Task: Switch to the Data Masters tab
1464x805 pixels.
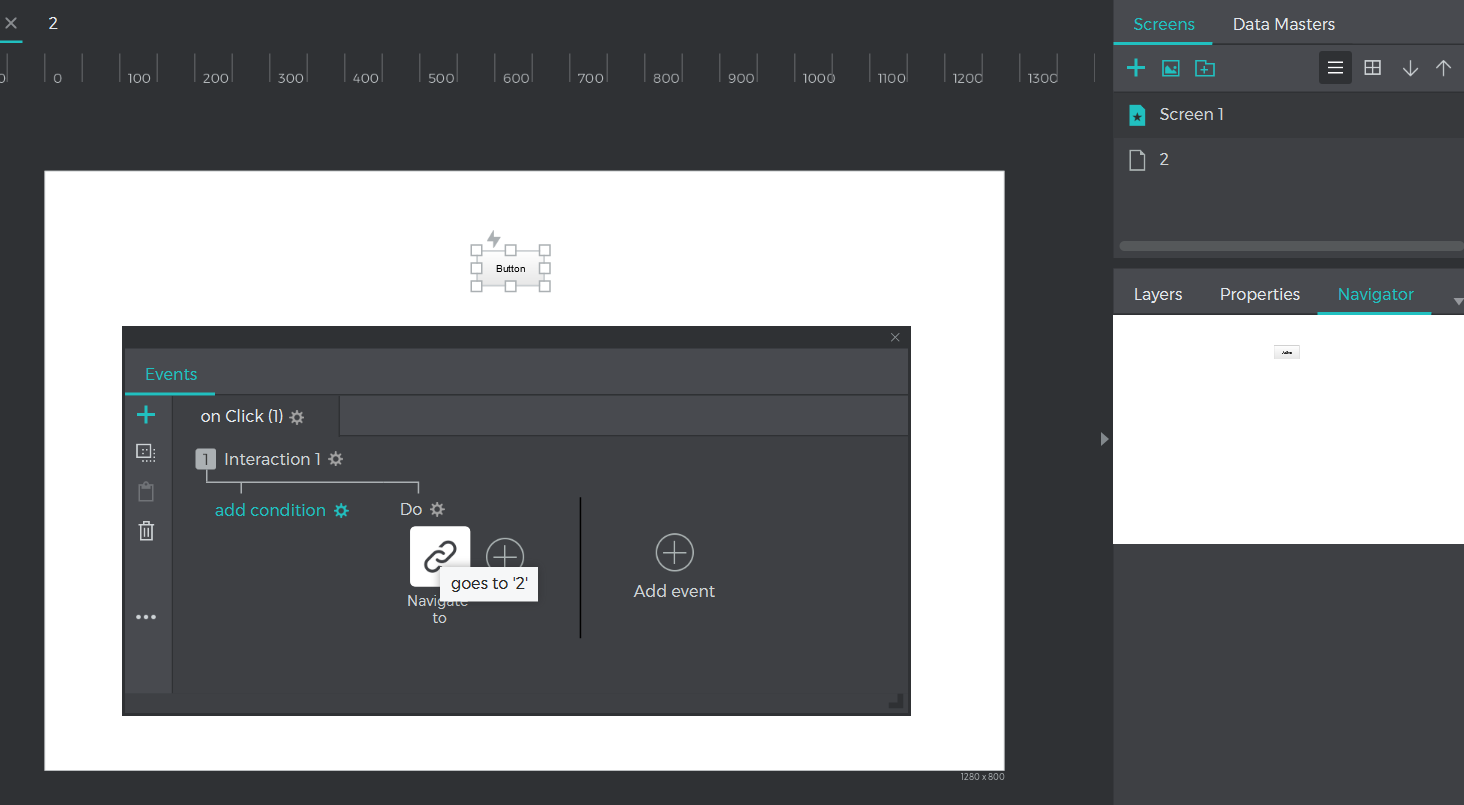Action: click(x=1283, y=24)
